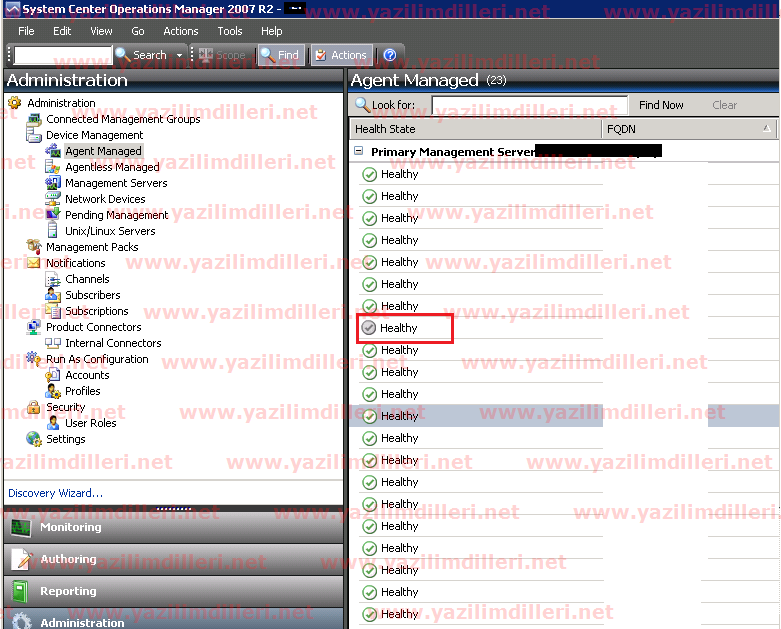Open the Go menu
This screenshot has width=781, height=629.
(137, 31)
